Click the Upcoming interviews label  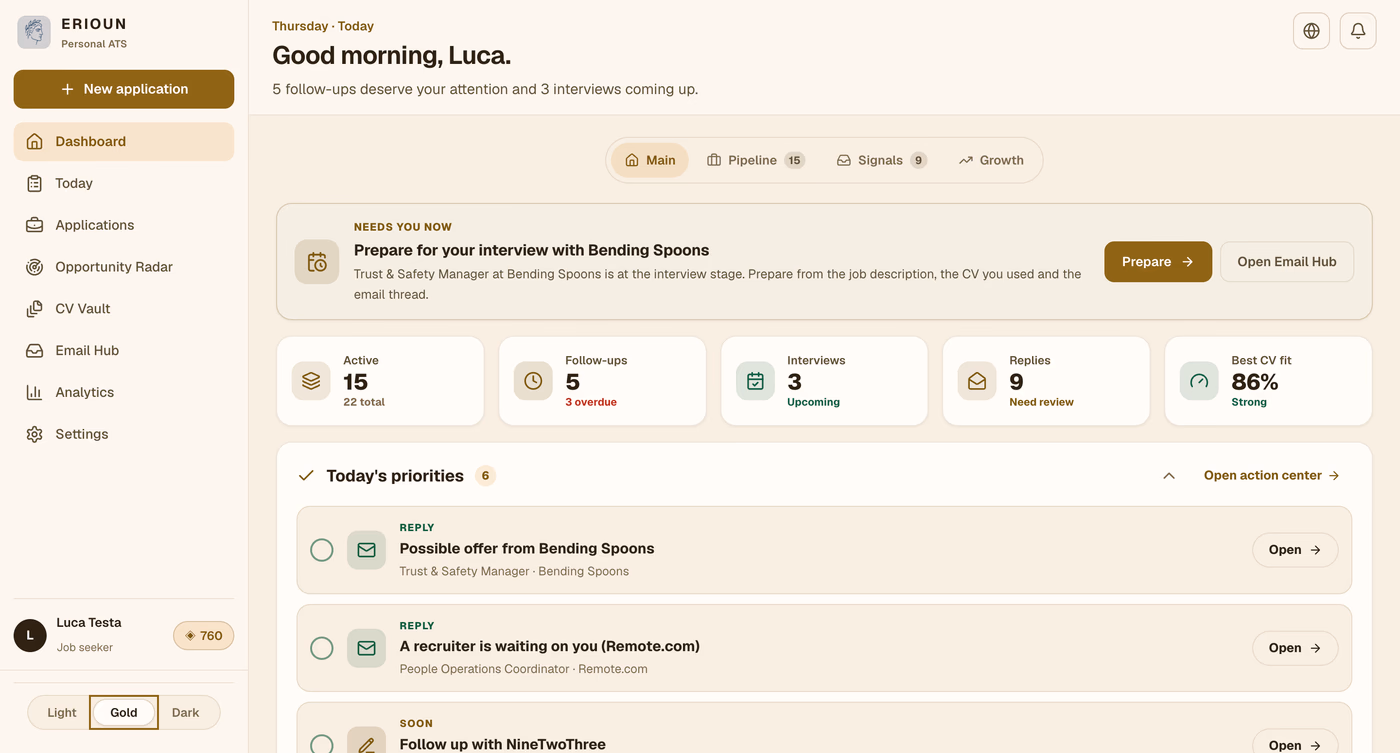pos(813,402)
